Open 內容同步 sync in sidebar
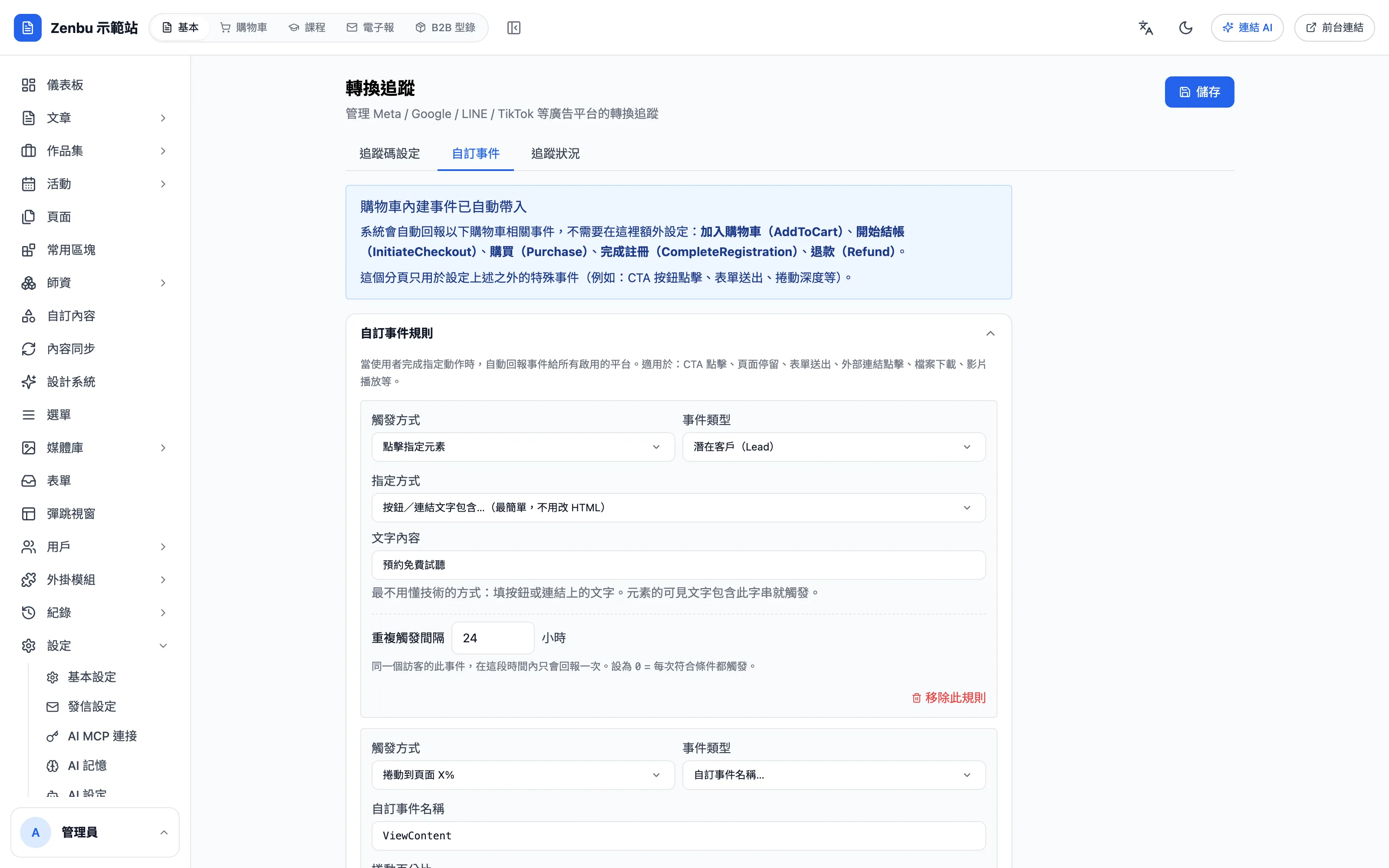Viewport: 1389px width, 868px height. tap(95, 349)
